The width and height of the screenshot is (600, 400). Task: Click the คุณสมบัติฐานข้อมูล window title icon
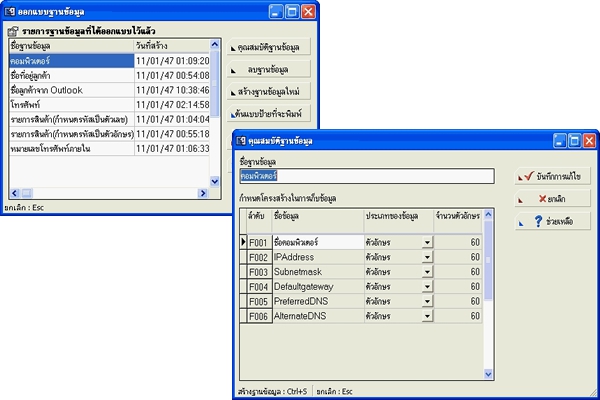click(241, 141)
